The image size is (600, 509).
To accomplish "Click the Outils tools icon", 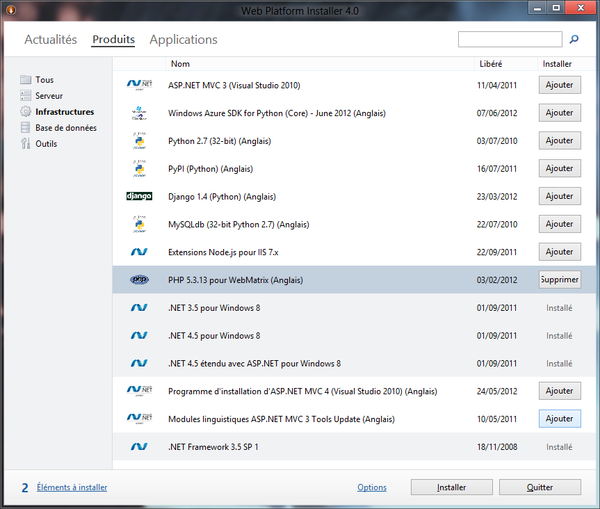I will pyautogui.click(x=26, y=144).
